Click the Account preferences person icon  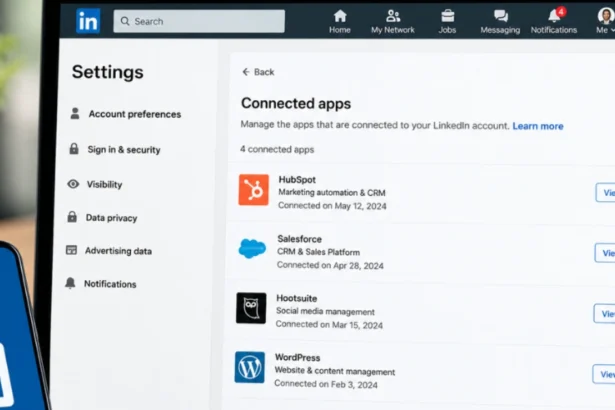click(x=75, y=113)
